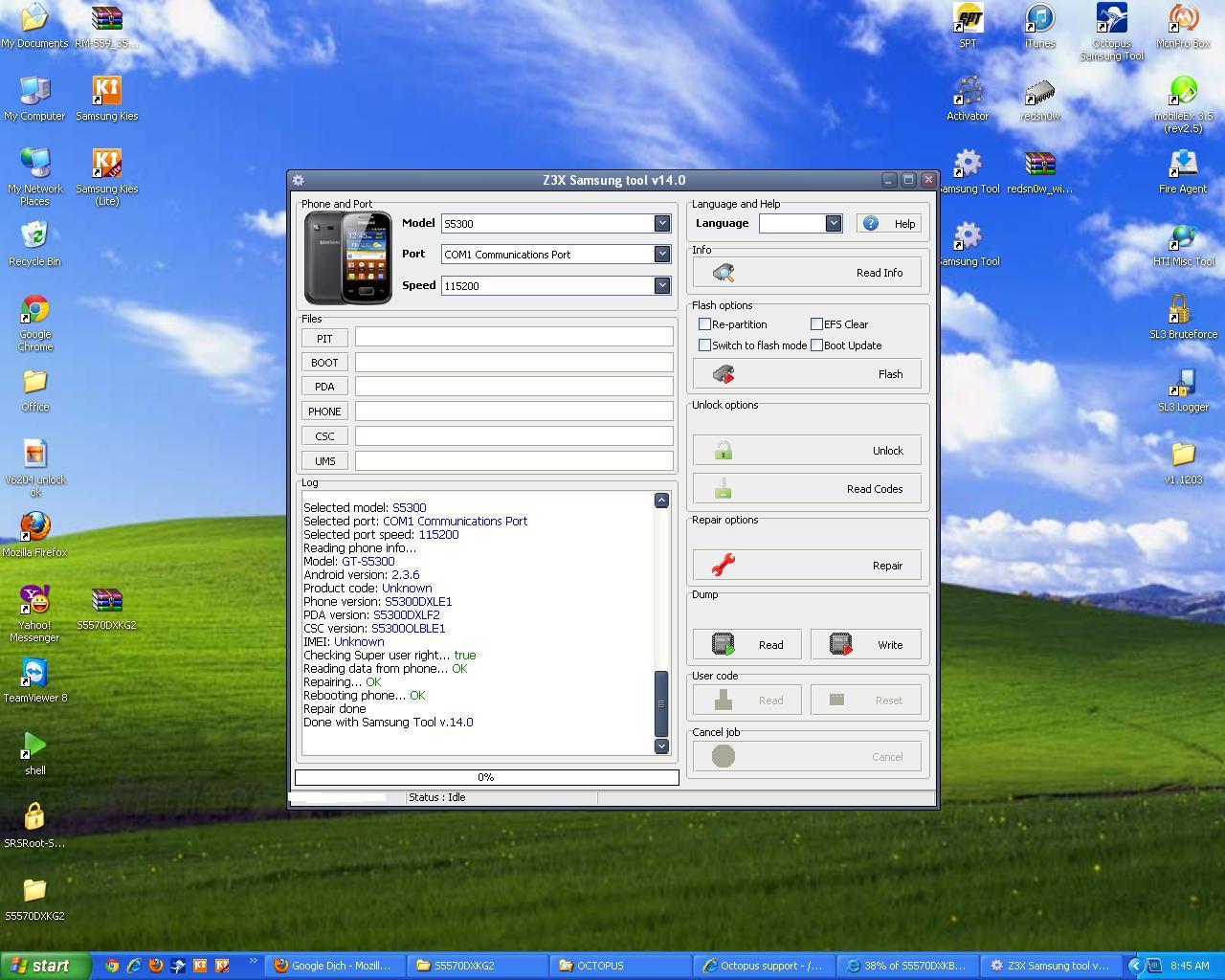Open the Fire Agent desktop icon

coord(1183,170)
